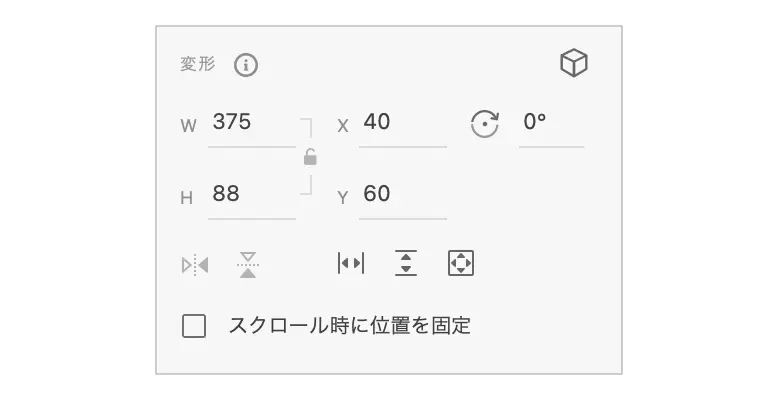Click the height field showing 88
This screenshot has height=400, width=778.
(250, 195)
